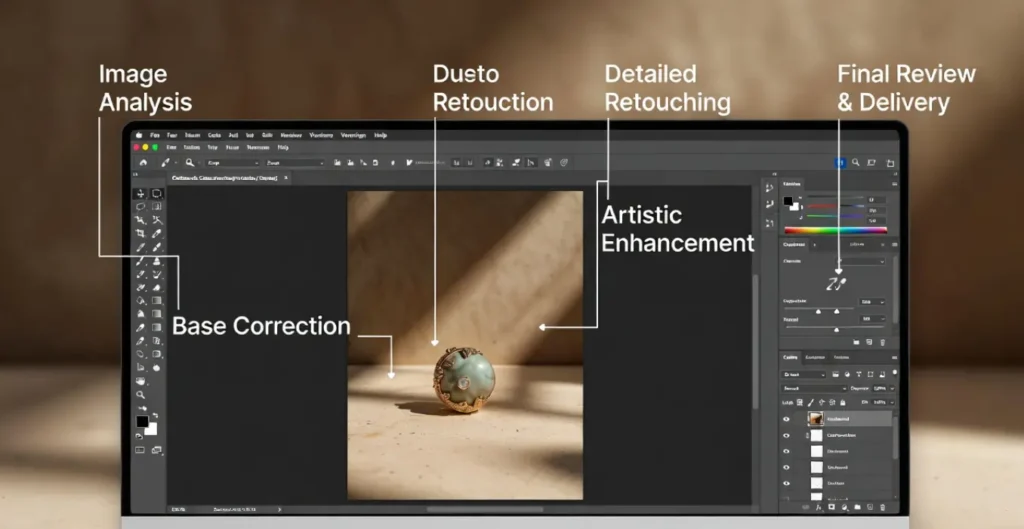Toggle visibility of the fourth layer

coord(786,468)
